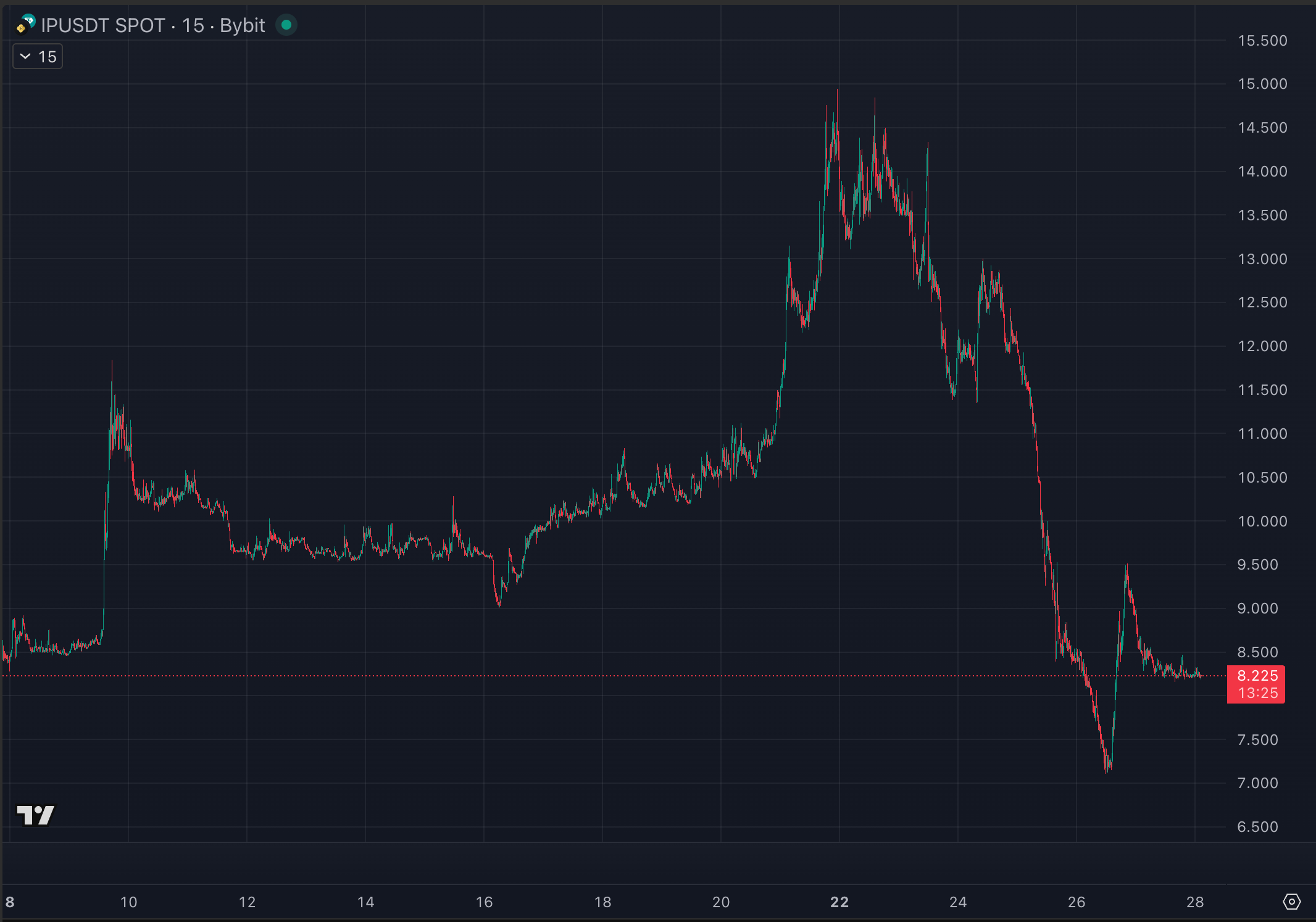
Task: Click the green market status indicator dot
Action: point(286,25)
